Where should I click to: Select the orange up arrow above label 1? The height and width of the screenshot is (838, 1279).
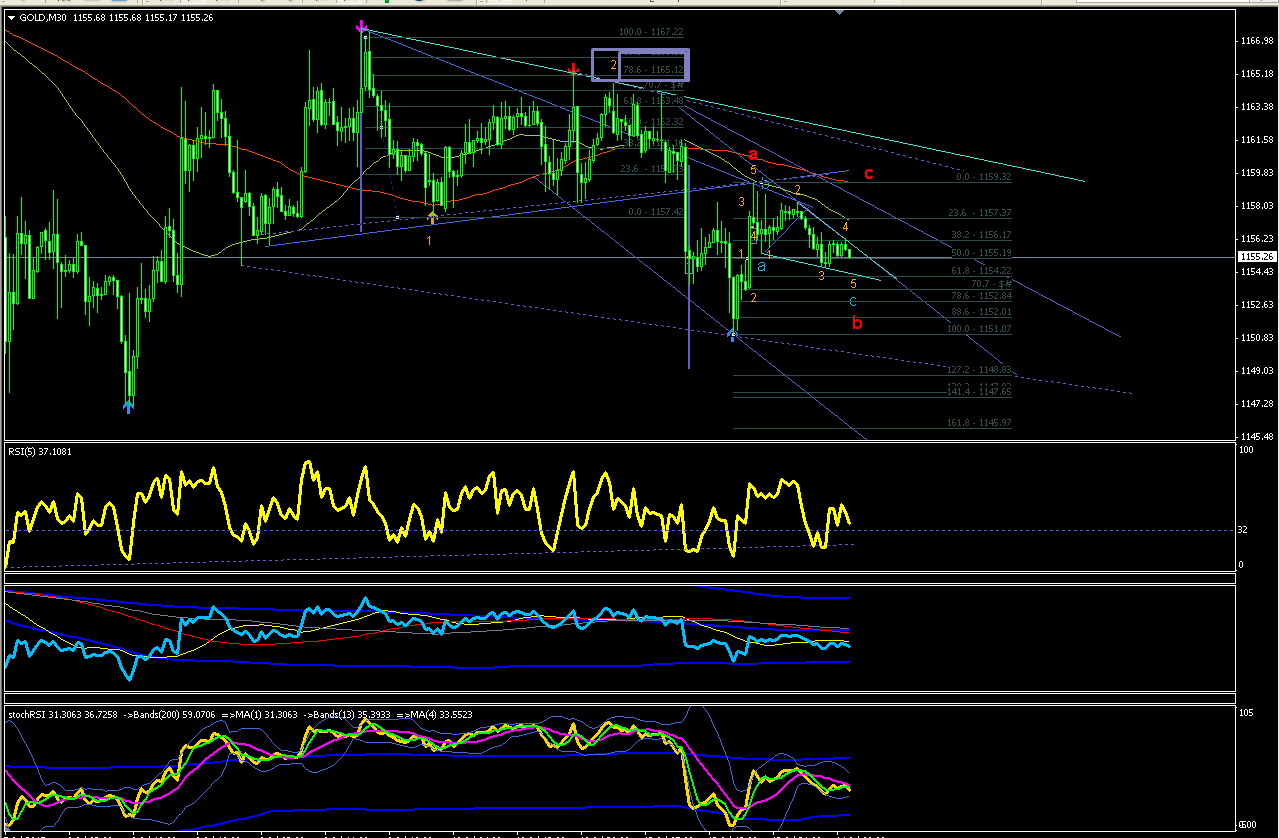point(433,215)
